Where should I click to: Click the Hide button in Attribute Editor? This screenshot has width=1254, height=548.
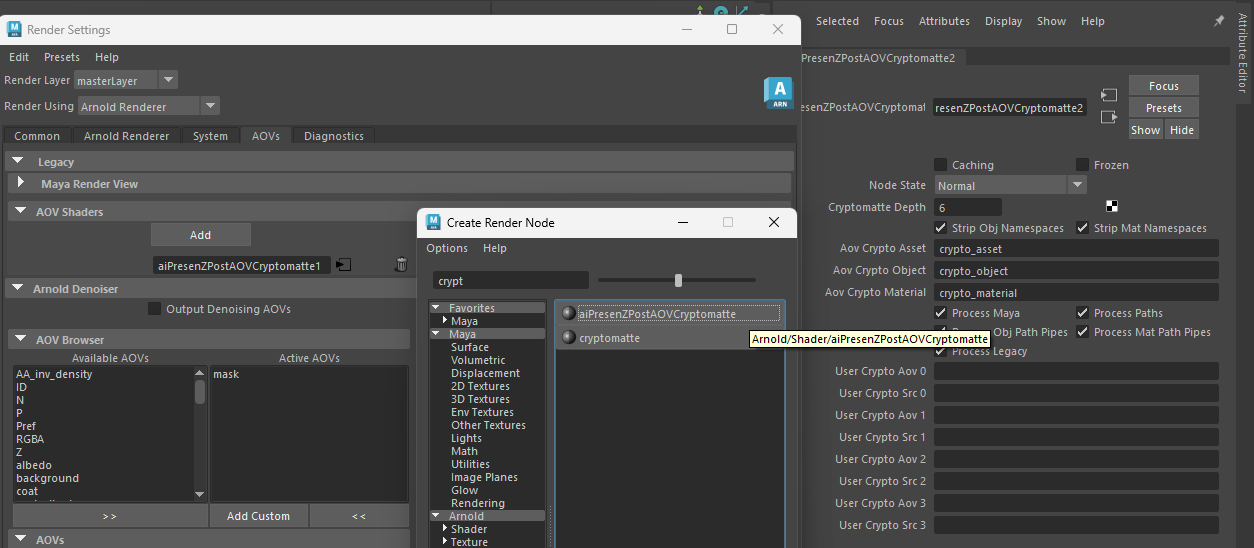click(1182, 130)
